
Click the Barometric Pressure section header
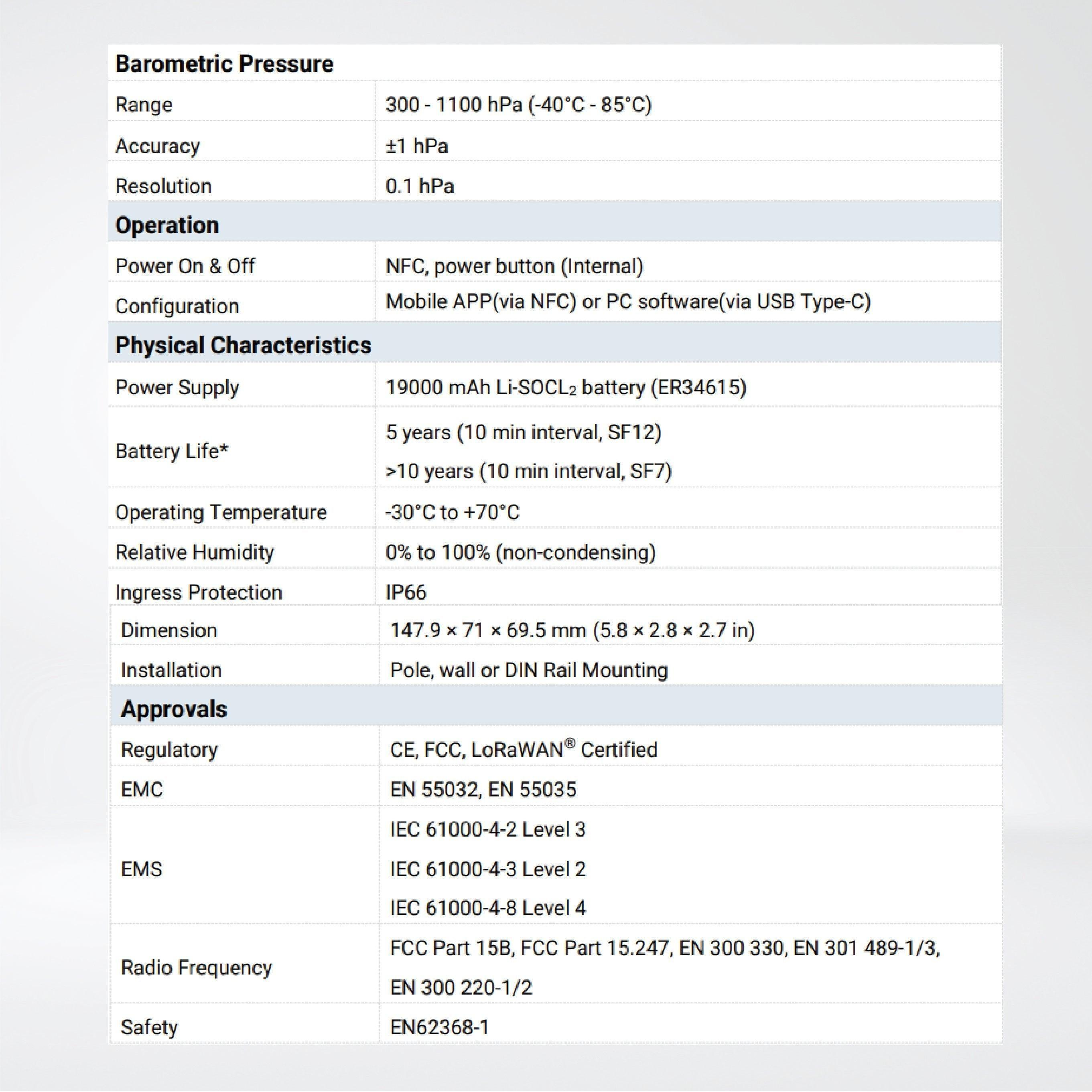(x=224, y=64)
